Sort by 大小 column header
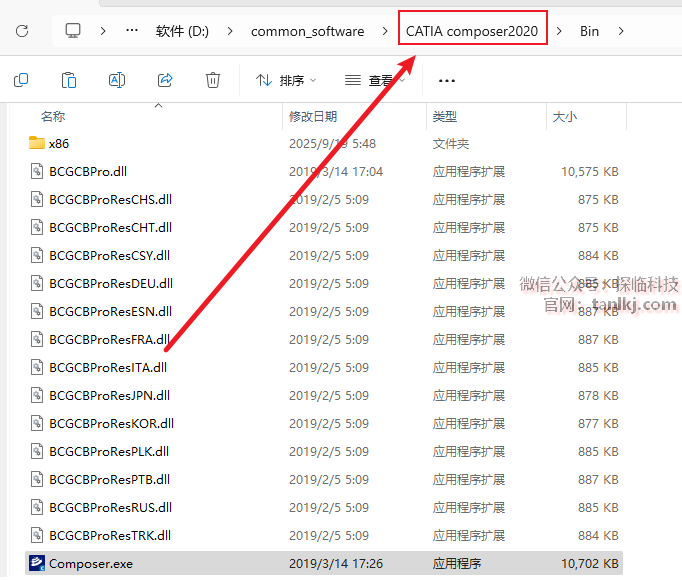This screenshot has height=580, width=682. [564, 117]
